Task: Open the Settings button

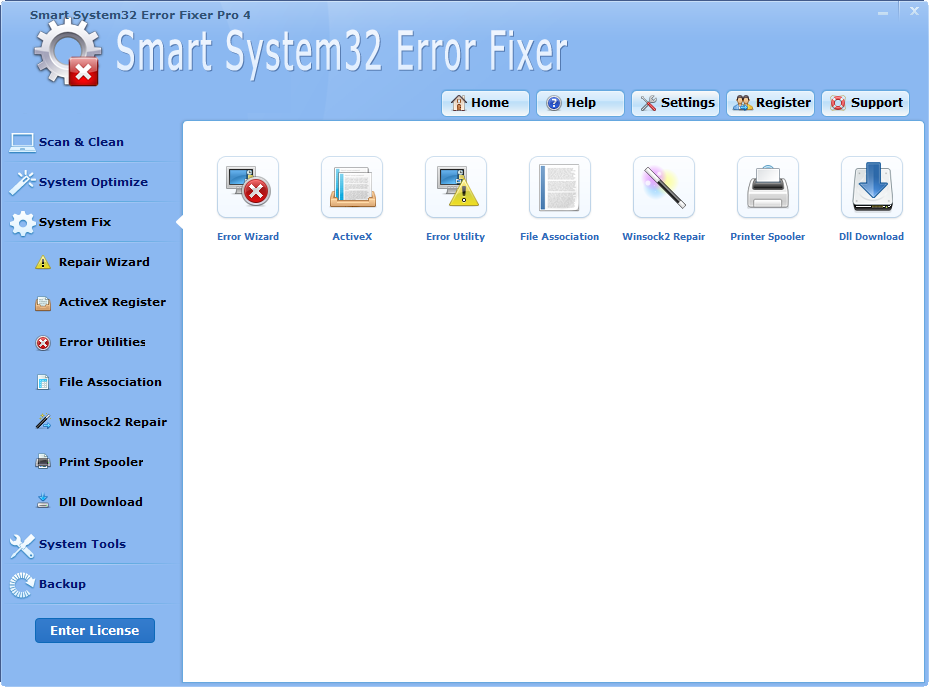Action: tap(675, 103)
